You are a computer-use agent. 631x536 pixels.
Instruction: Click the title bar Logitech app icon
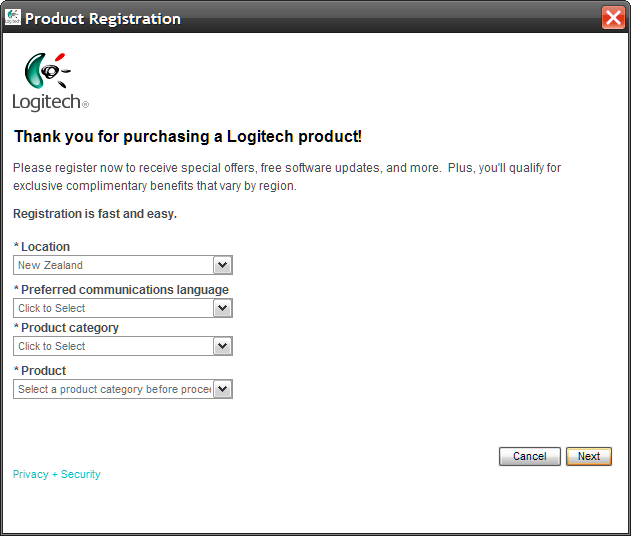tap(12, 17)
